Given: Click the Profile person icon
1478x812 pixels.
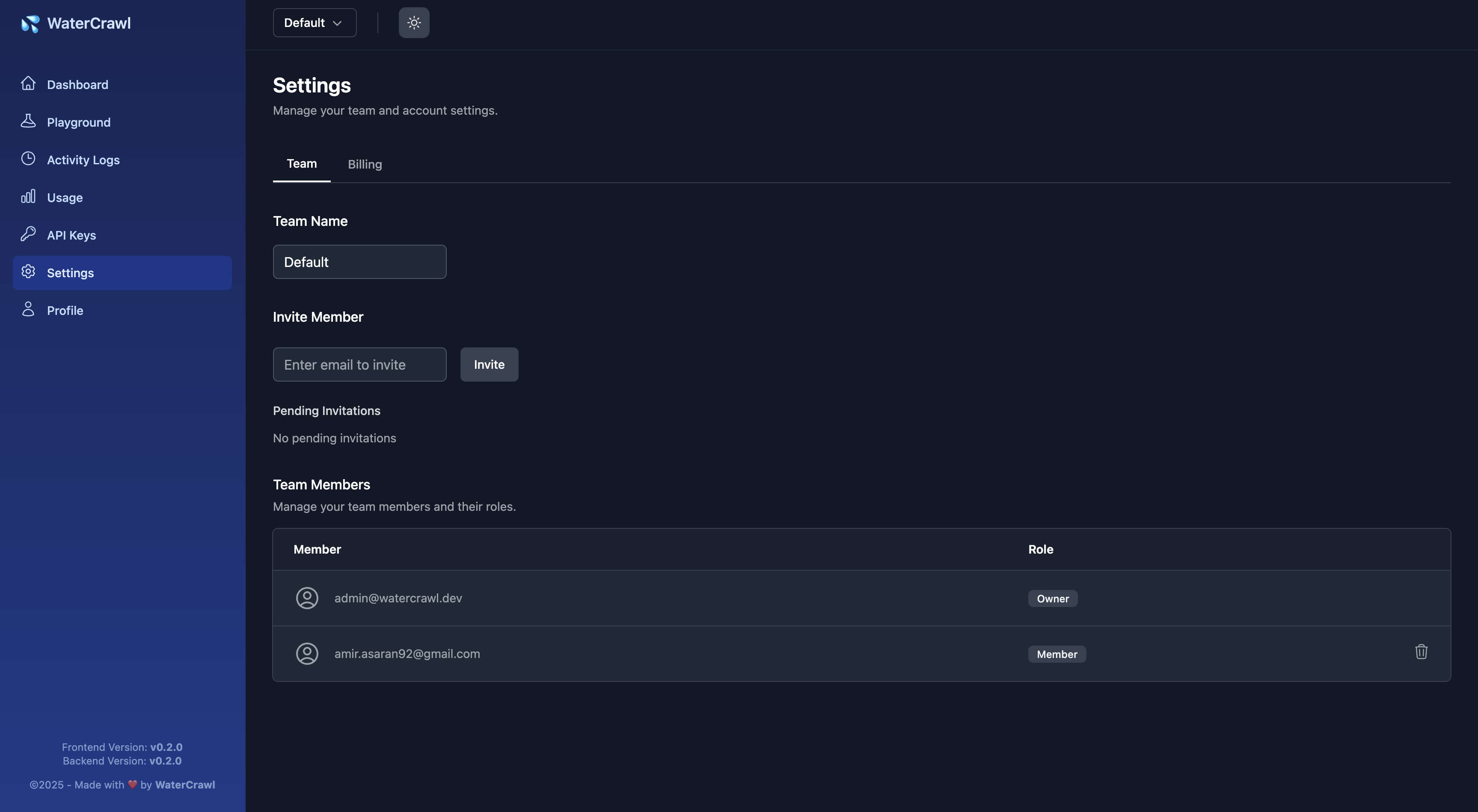Looking at the screenshot, I should click(x=28, y=310).
